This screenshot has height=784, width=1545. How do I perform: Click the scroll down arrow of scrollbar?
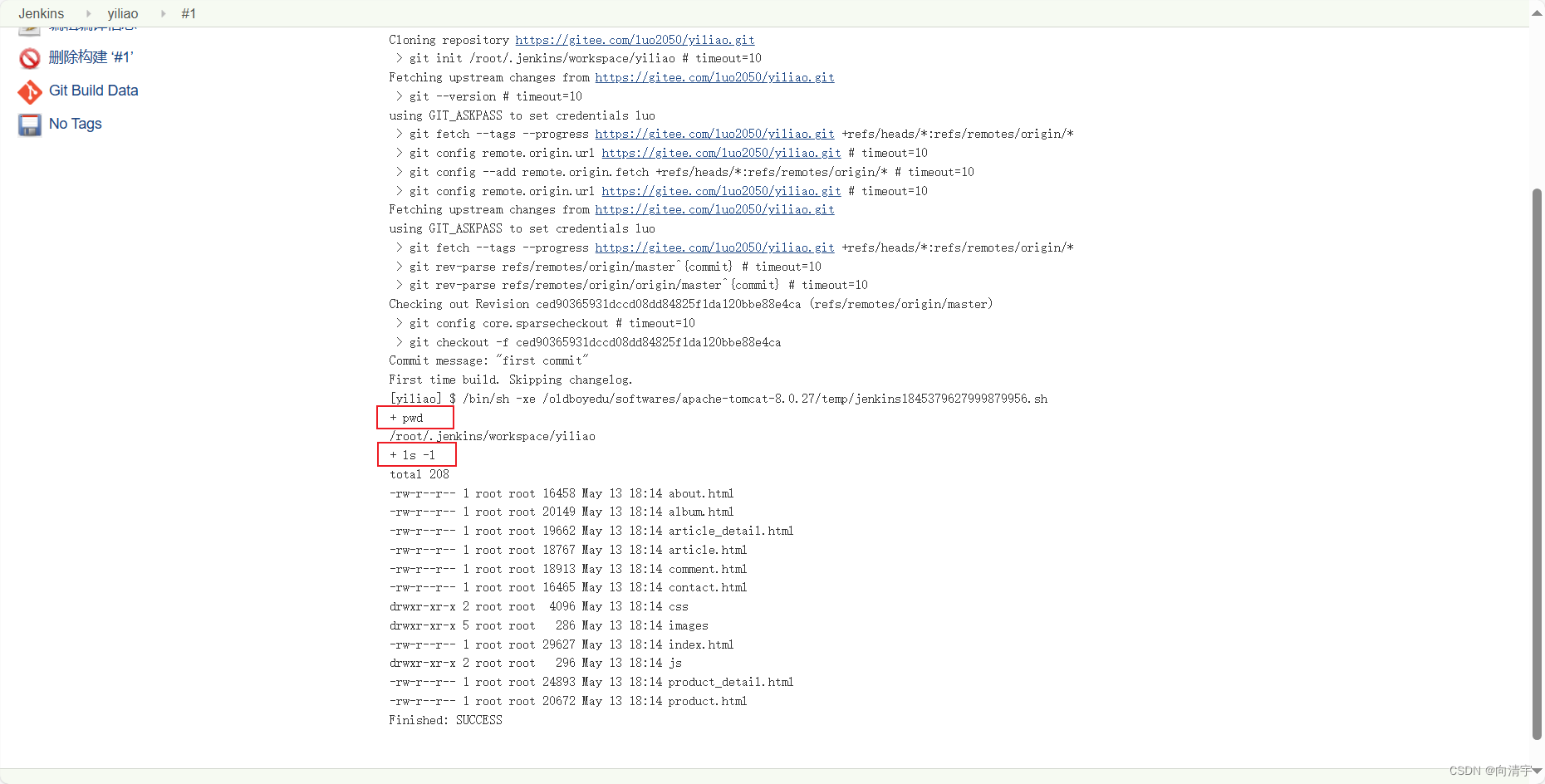tap(1537, 771)
